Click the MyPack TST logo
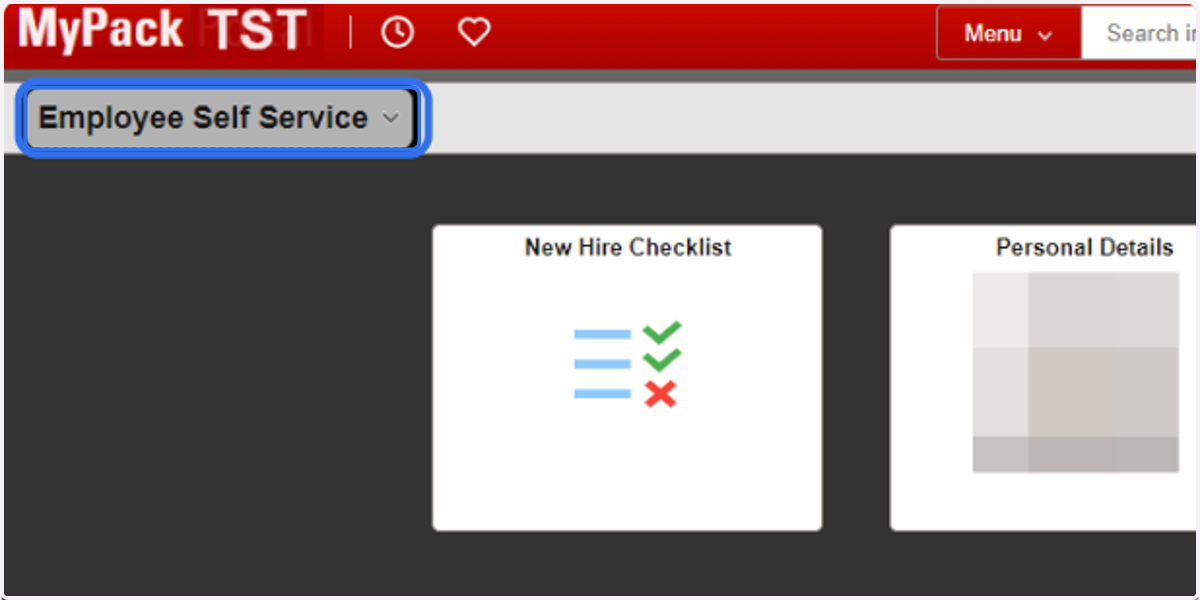This screenshot has height=600, width=1200. point(165,30)
